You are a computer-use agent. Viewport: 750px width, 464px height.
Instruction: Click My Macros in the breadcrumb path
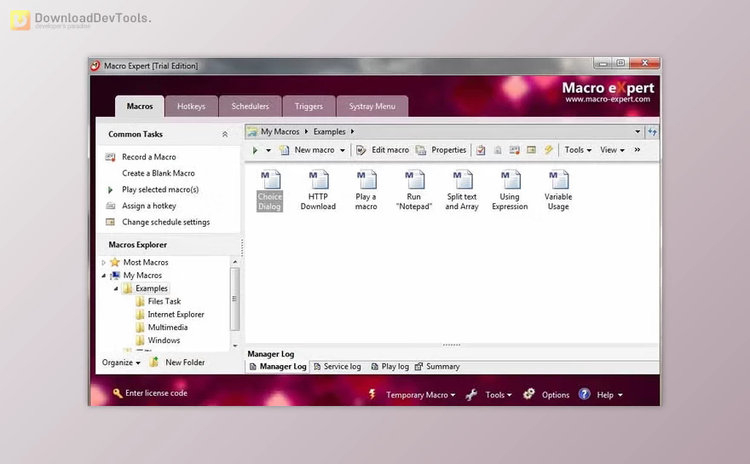[280, 132]
